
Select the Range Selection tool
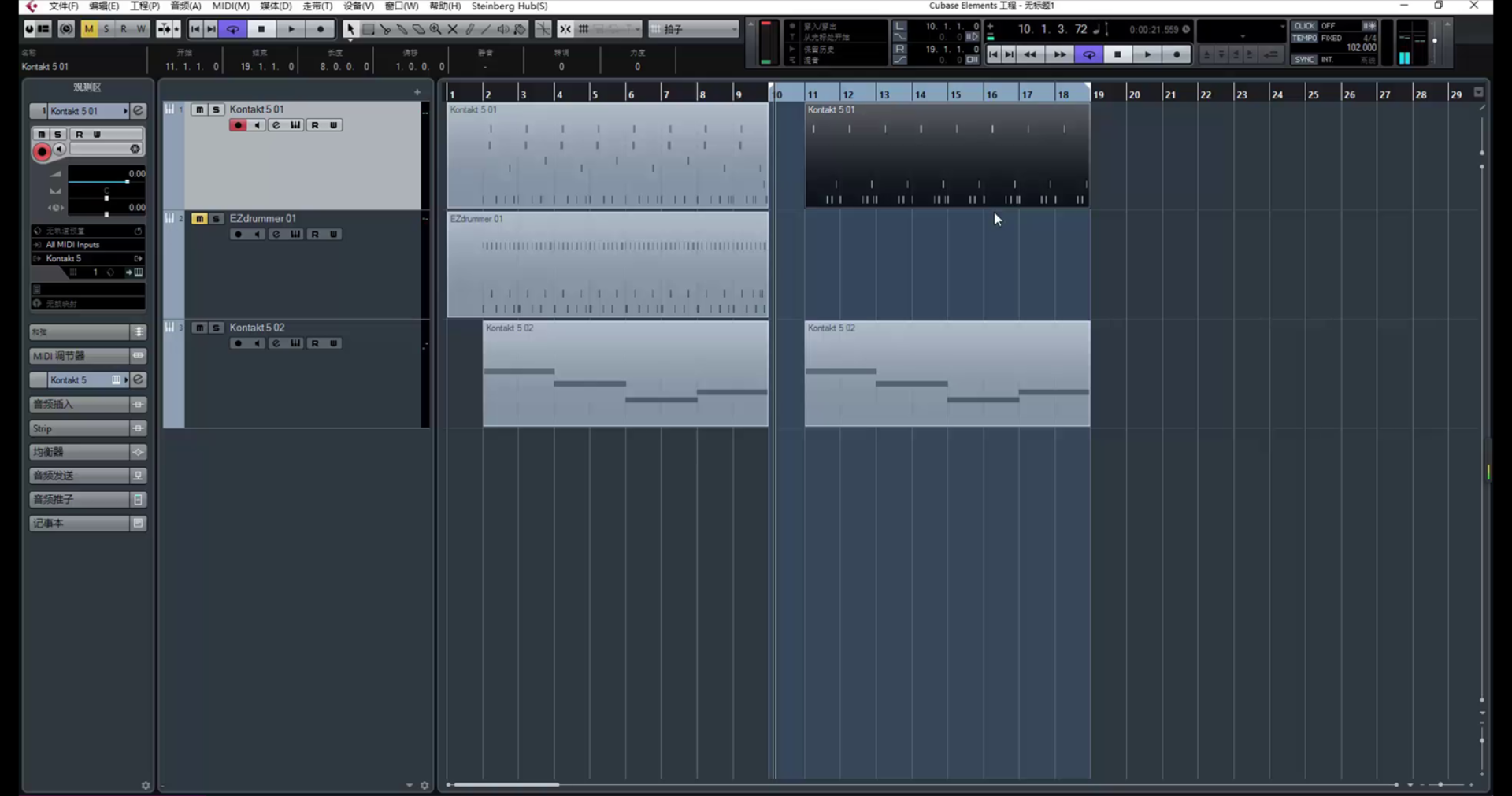tap(368, 29)
